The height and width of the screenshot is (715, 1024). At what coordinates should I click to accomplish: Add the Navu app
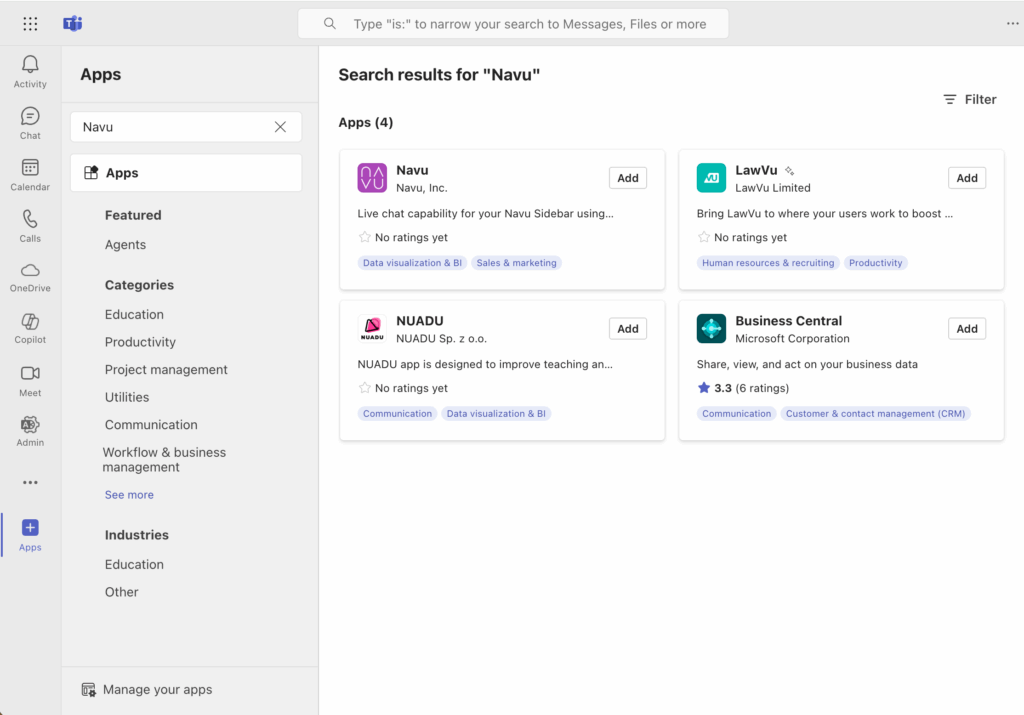pos(627,178)
